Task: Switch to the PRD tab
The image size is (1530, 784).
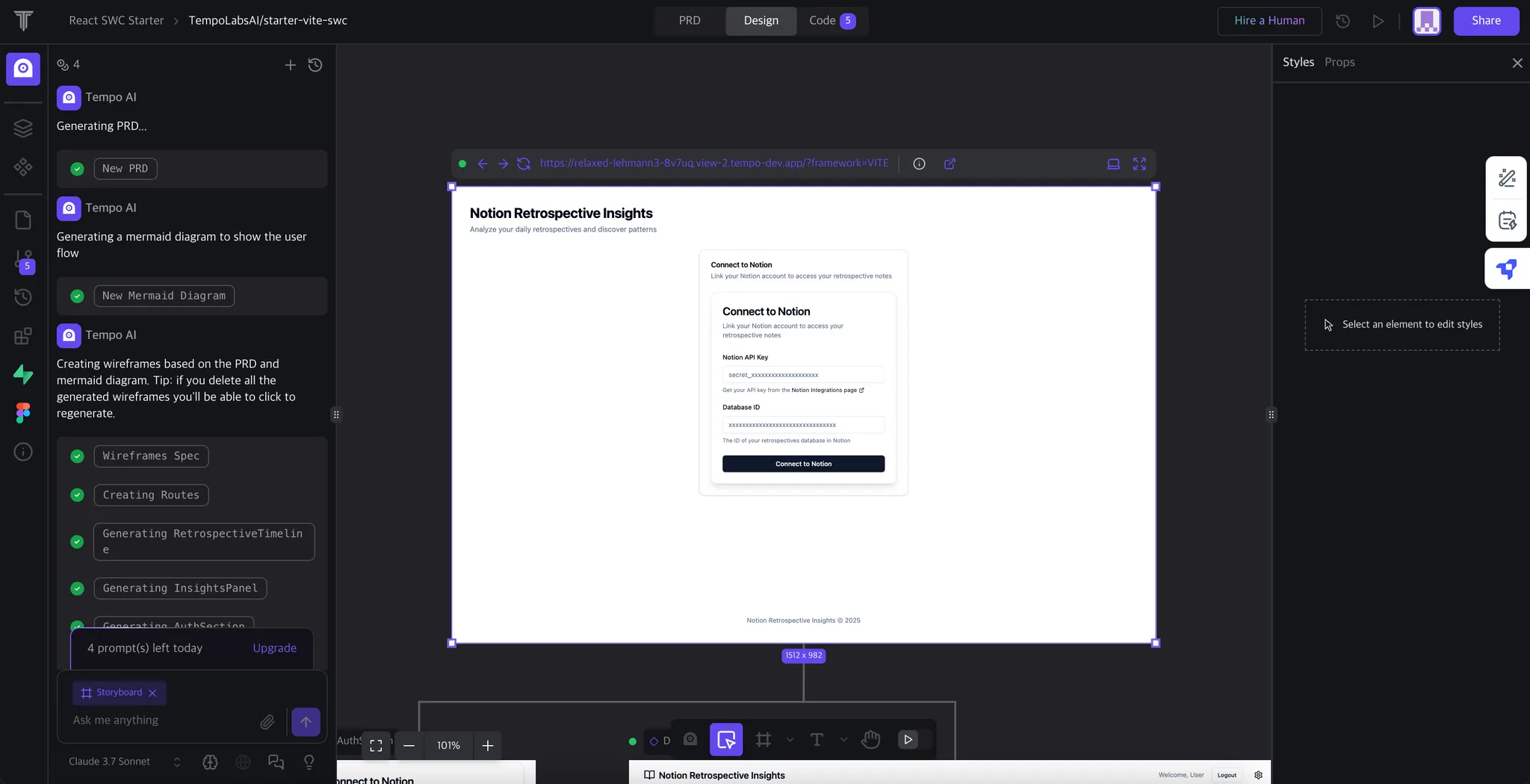Action: pos(690,21)
